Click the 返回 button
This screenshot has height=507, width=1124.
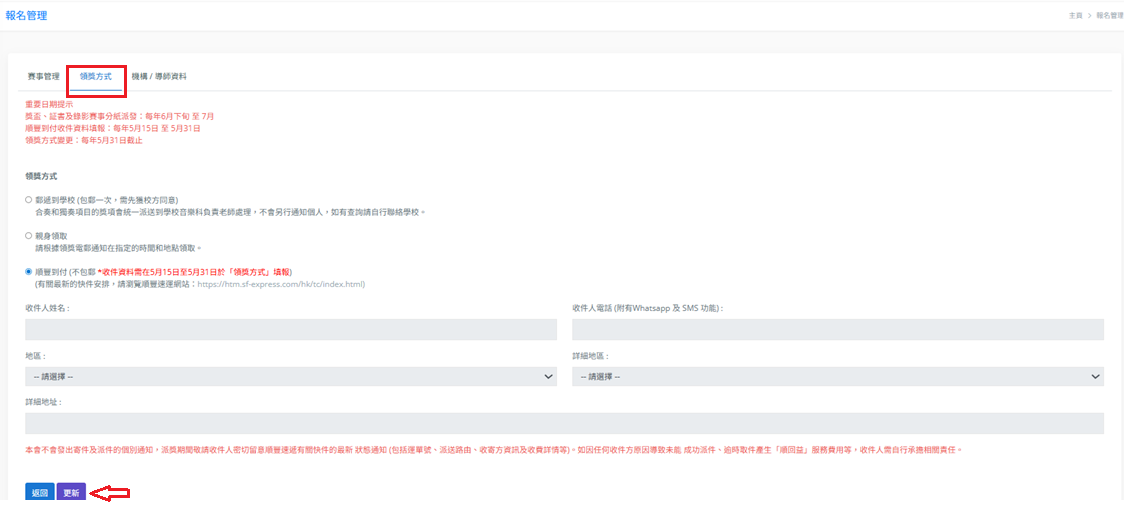39,493
